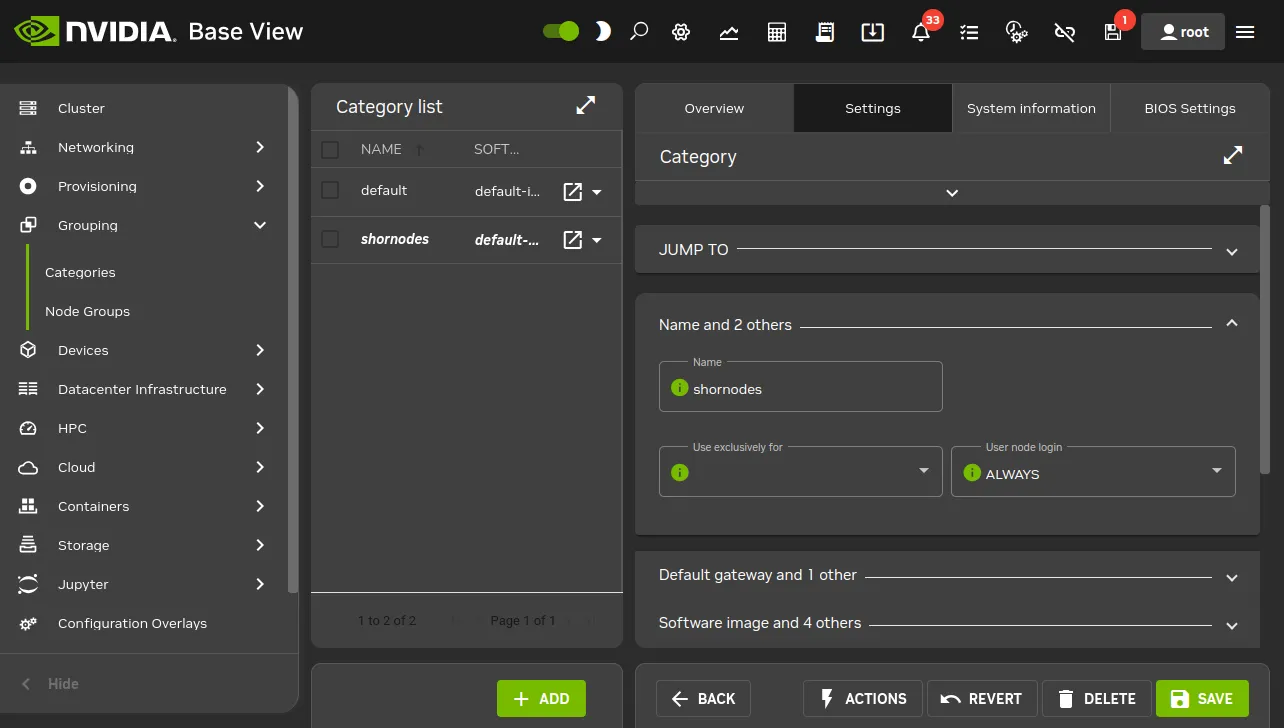Switch to the Overview tab

coord(714,108)
